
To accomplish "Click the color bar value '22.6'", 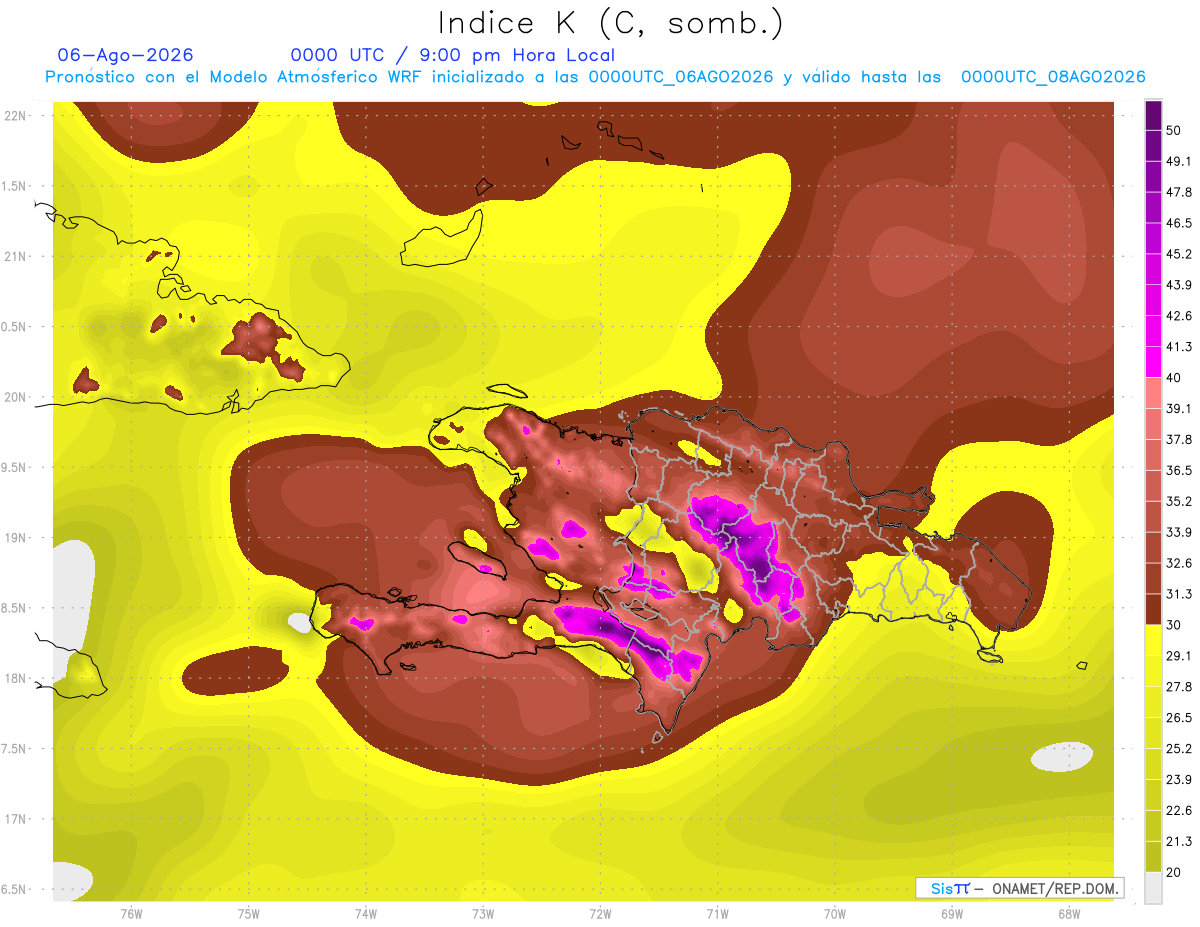I will pos(1178,811).
